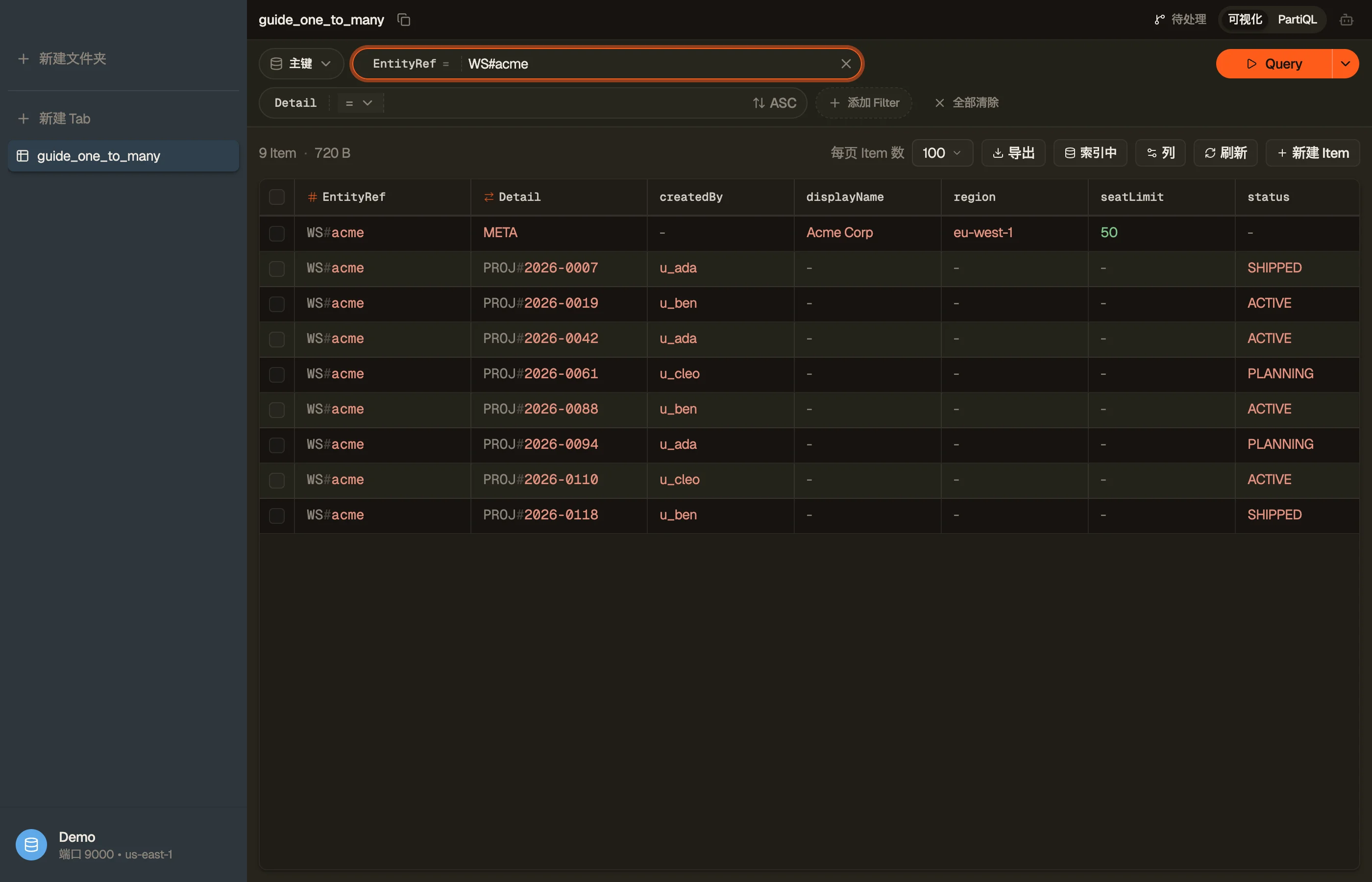Toggle ASC sort order
The height and width of the screenshot is (882, 1372).
click(774, 103)
